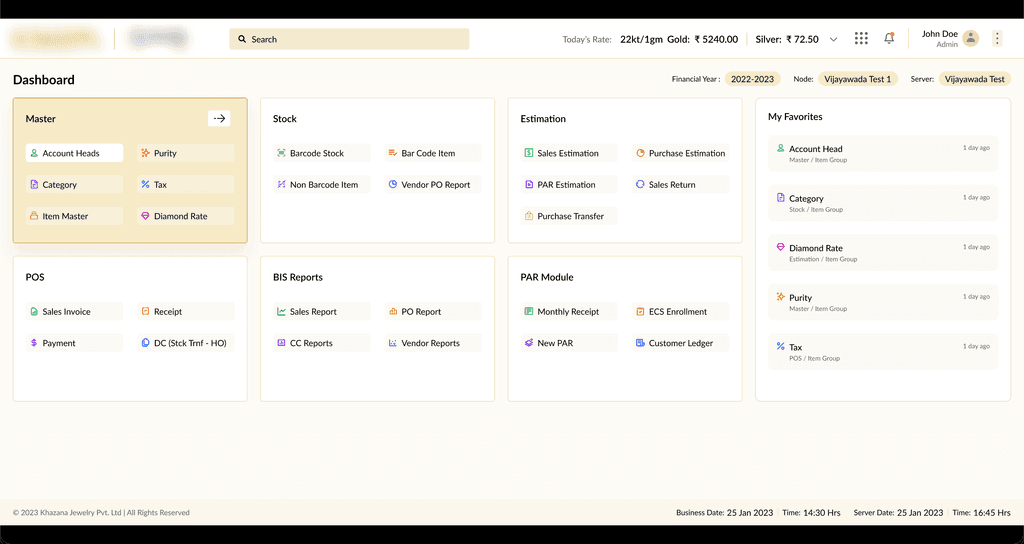The height and width of the screenshot is (544, 1024).
Task: Click the Khazana Jewelry copyright text
Action: click(101, 513)
